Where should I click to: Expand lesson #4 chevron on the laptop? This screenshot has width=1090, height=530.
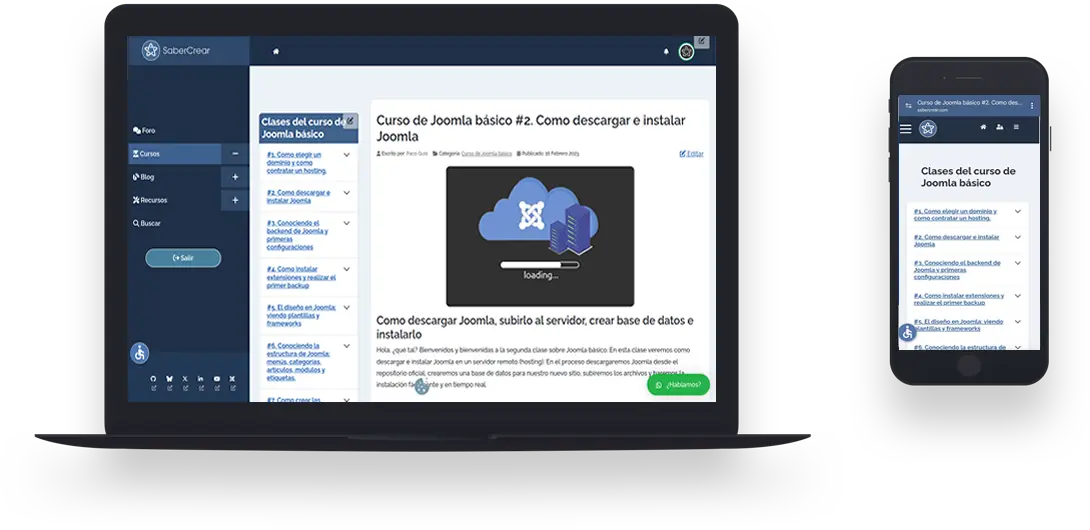346,269
